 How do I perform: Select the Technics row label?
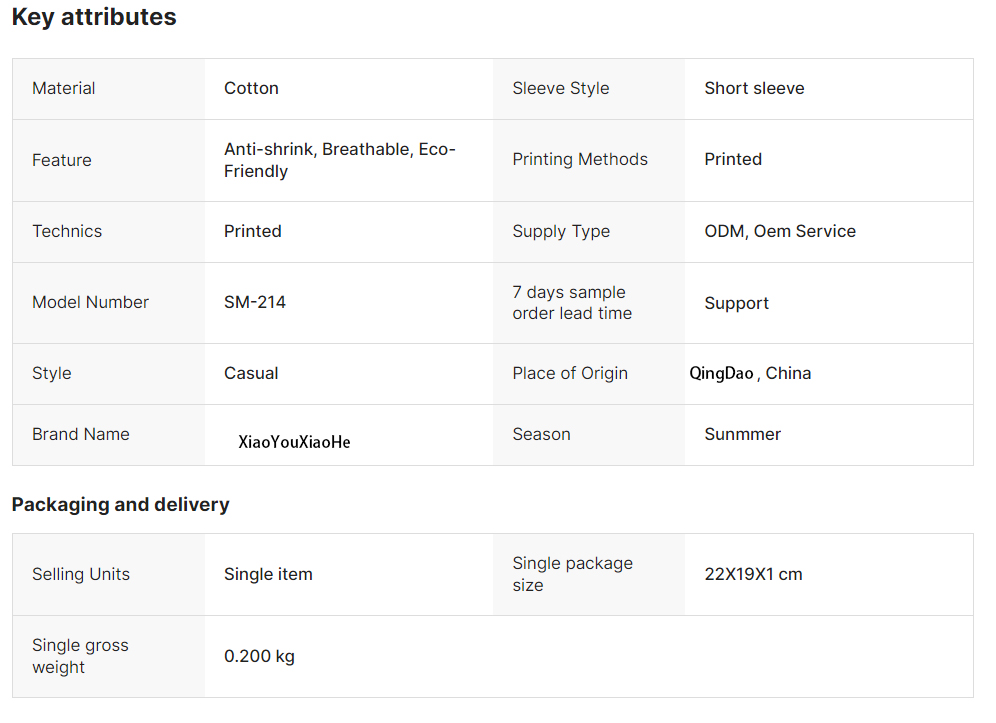click(67, 231)
